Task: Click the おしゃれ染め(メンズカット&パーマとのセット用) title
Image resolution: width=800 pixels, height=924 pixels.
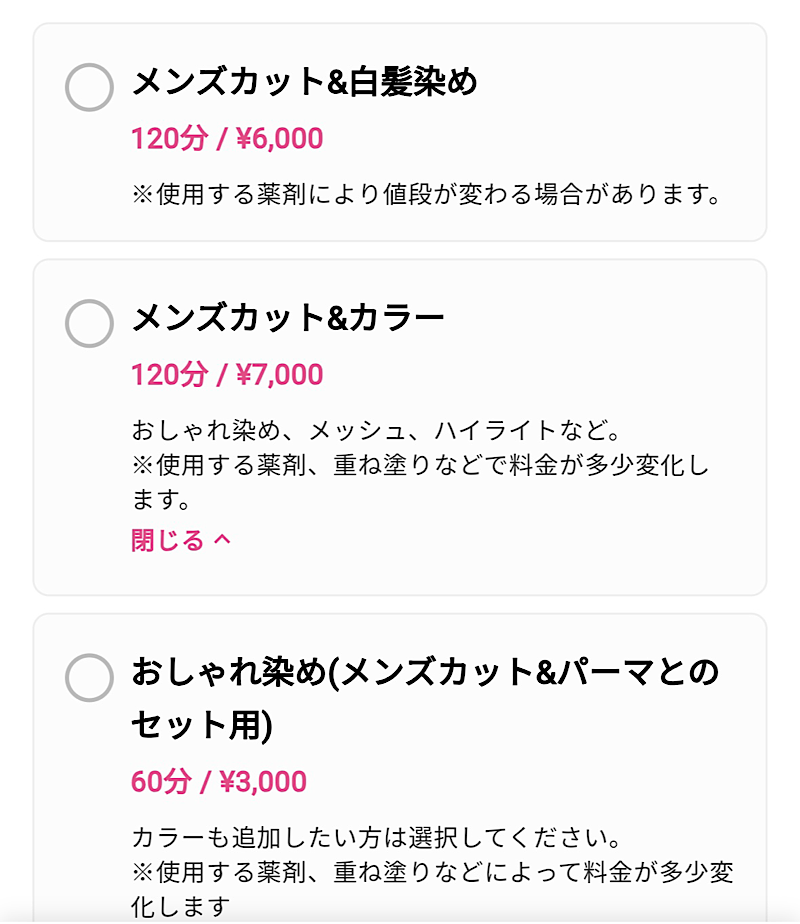Action: [425, 674]
